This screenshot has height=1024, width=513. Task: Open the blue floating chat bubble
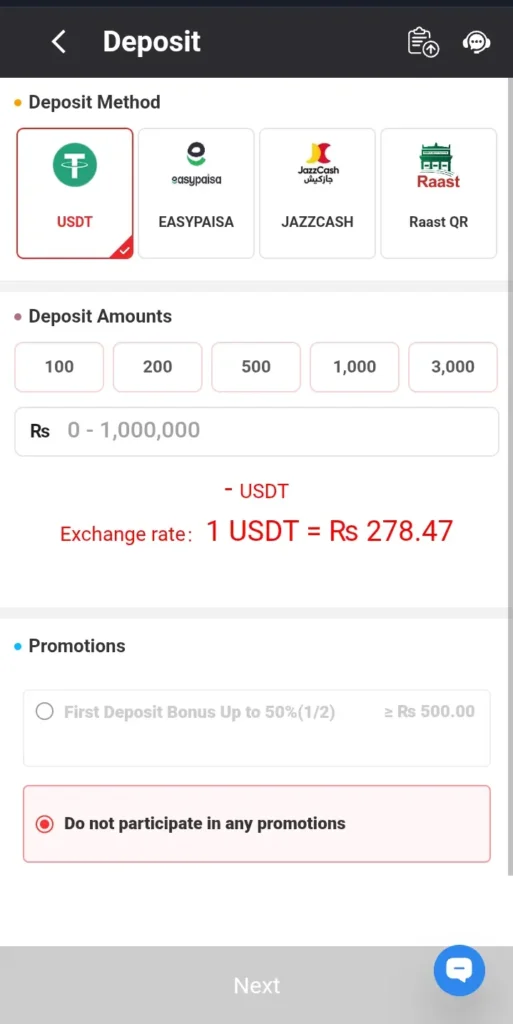(x=459, y=970)
